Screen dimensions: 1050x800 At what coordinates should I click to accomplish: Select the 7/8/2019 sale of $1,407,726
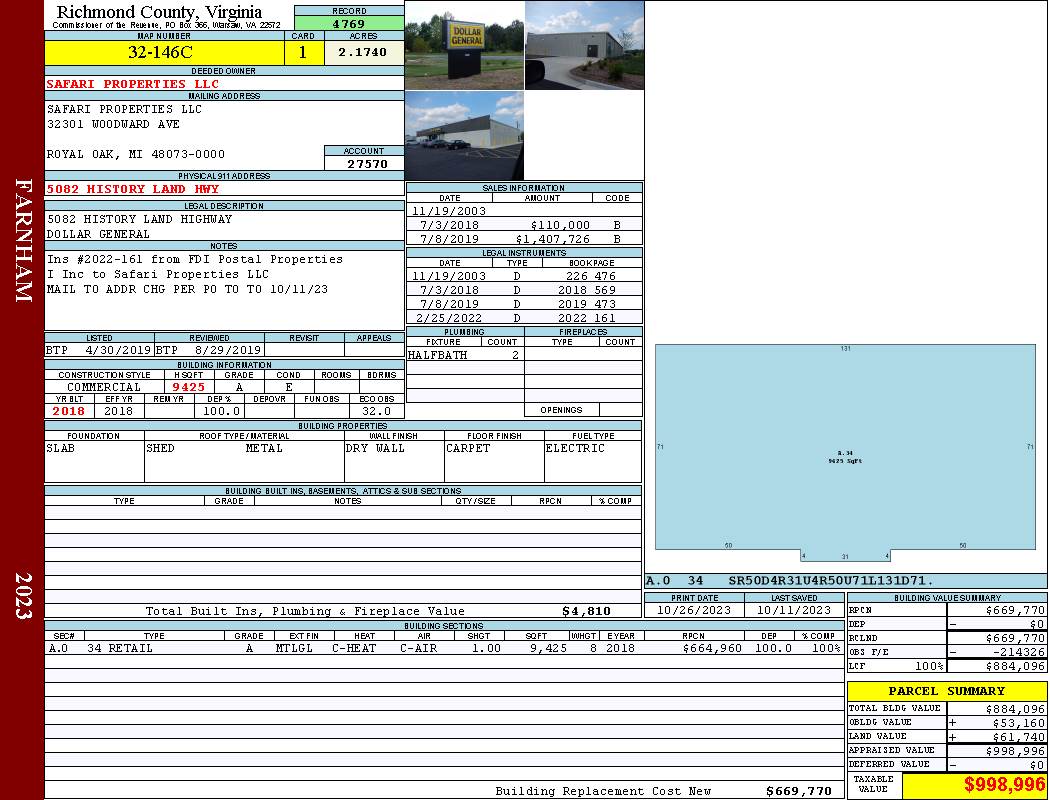(524, 240)
